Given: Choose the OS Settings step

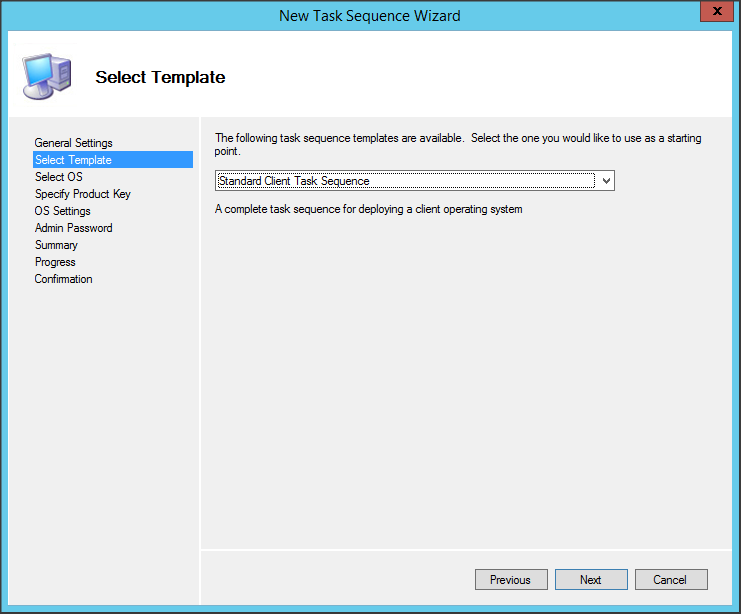Looking at the screenshot, I should [x=62, y=211].
